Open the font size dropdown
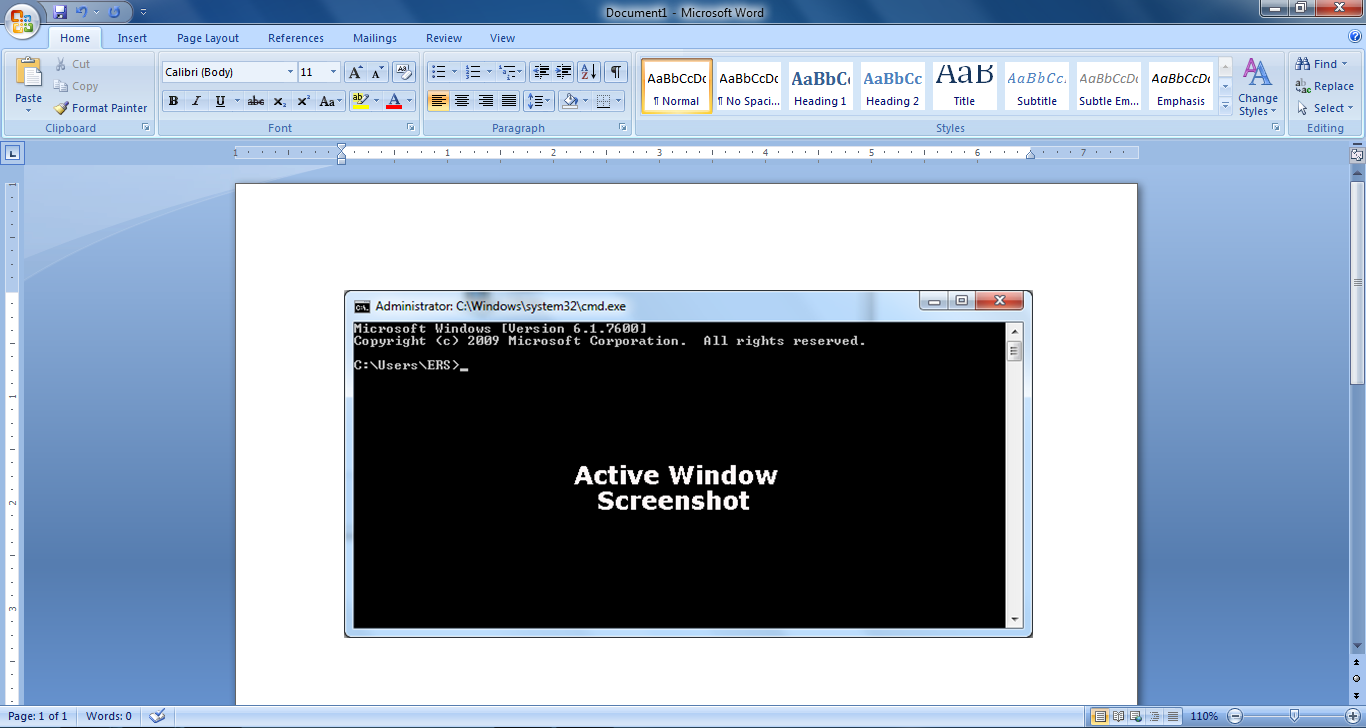 coord(334,72)
